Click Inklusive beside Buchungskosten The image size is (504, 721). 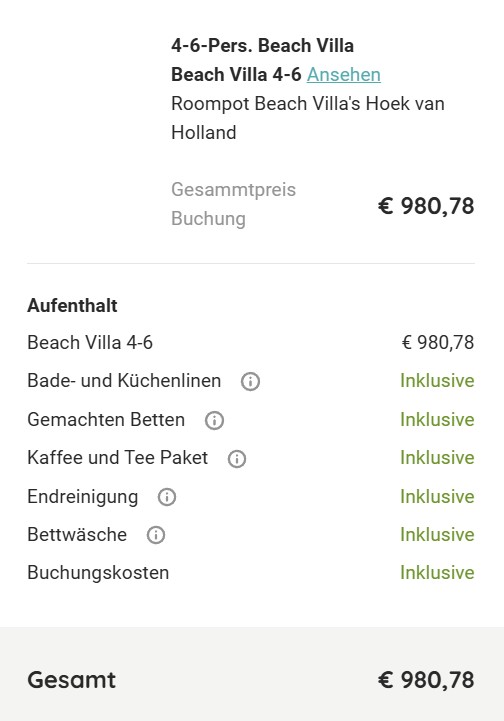437,572
